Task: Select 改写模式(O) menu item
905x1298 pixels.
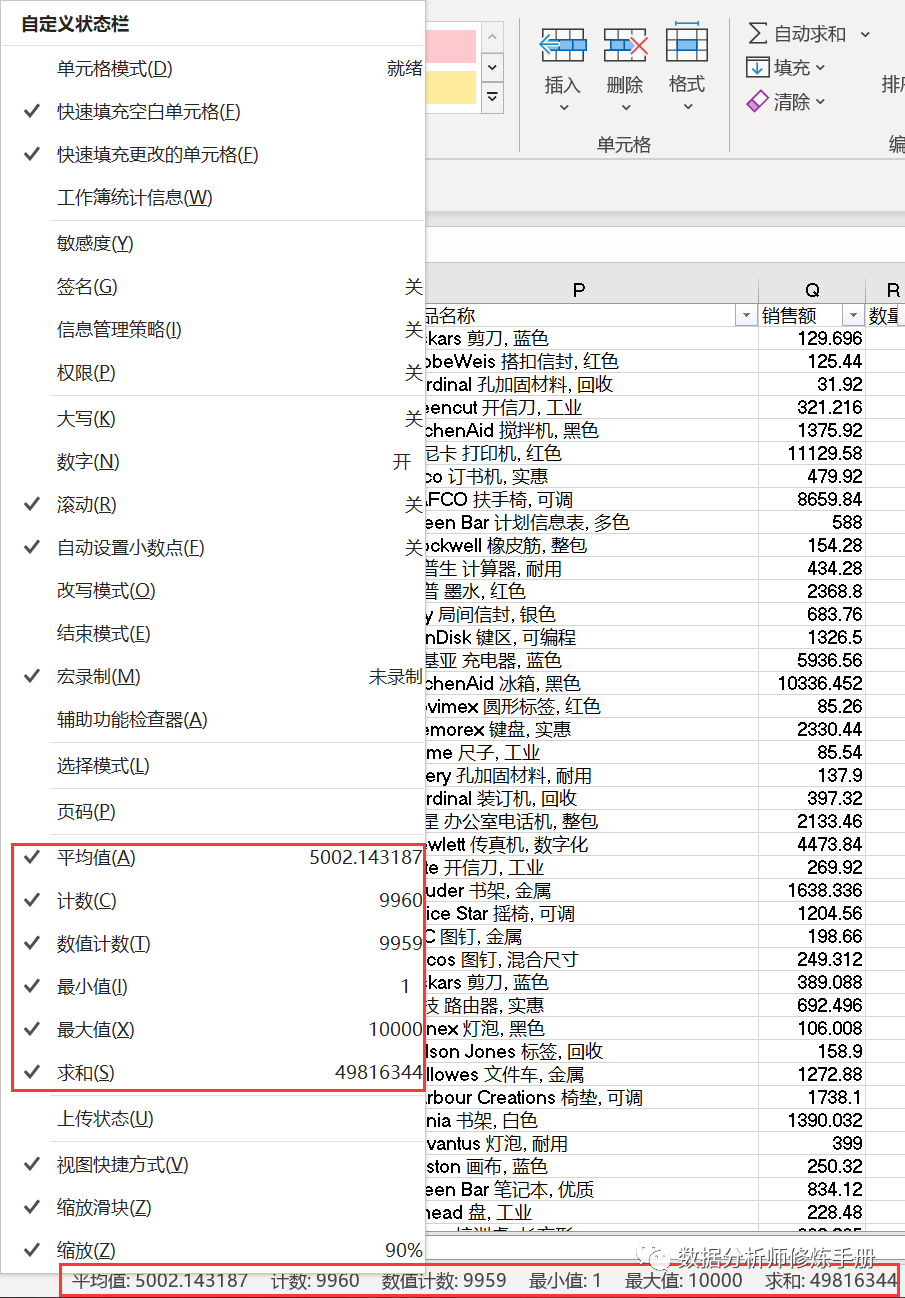Action: coord(213,591)
